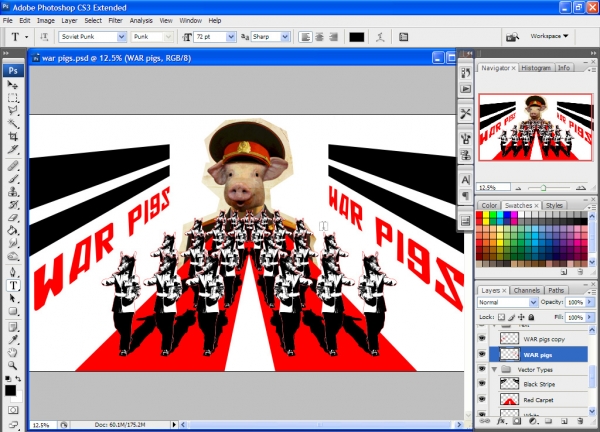
Task: Click the text color swatch in options bar
Action: (356, 37)
